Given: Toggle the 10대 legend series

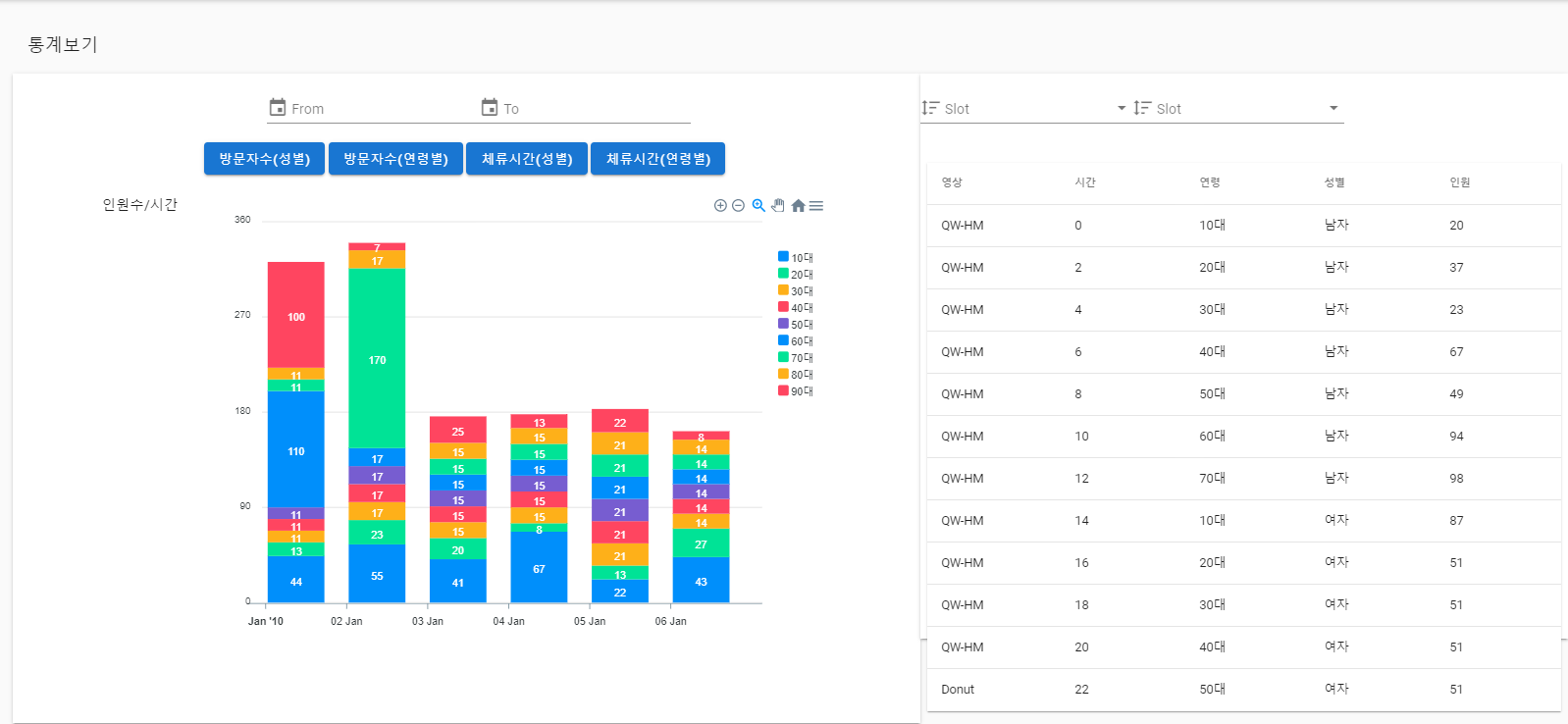Looking at the screenshot, I should (796, 257).
